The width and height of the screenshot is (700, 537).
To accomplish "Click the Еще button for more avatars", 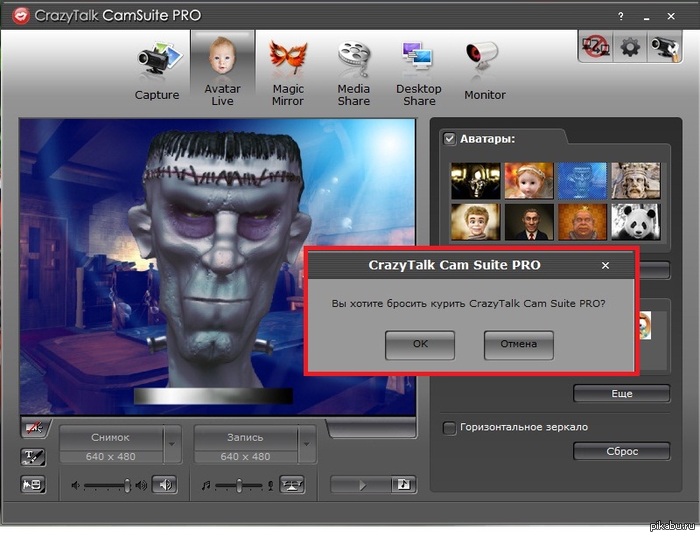I will (621, 393).
